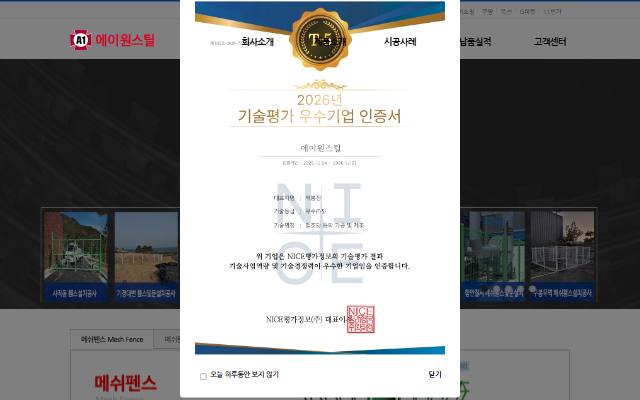Open the 회사소개 menu
The height and width of the screenshot is (400, 640).
tap(258, 41)
